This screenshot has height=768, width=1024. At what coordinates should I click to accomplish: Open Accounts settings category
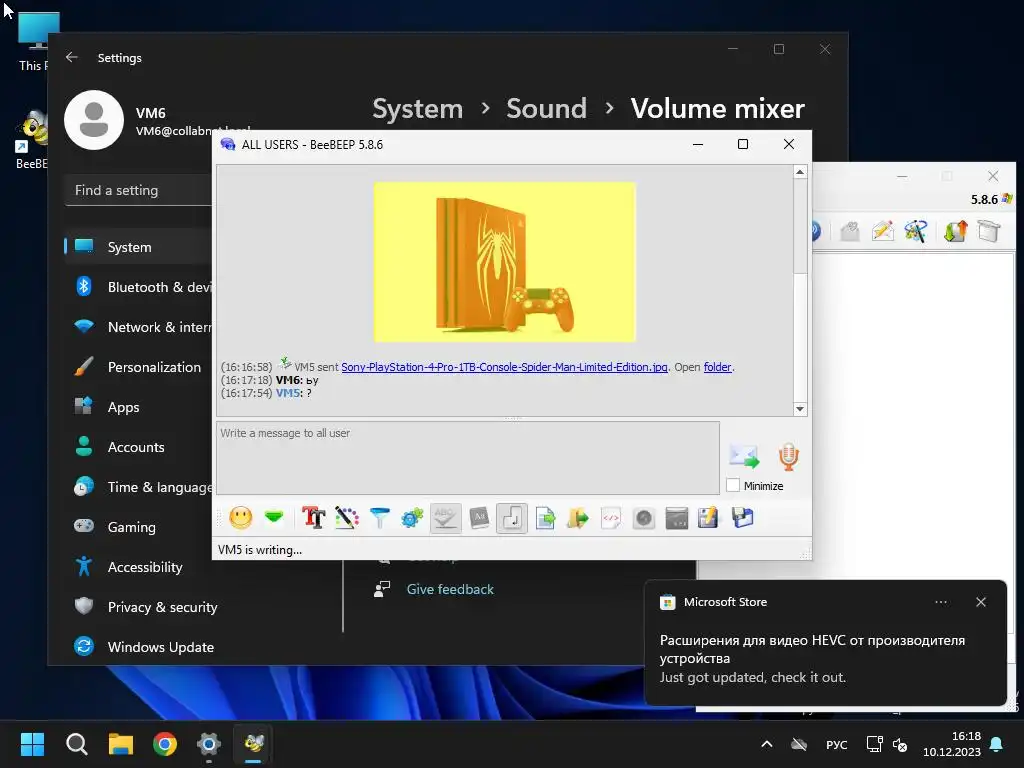click(x=138, y=447)
